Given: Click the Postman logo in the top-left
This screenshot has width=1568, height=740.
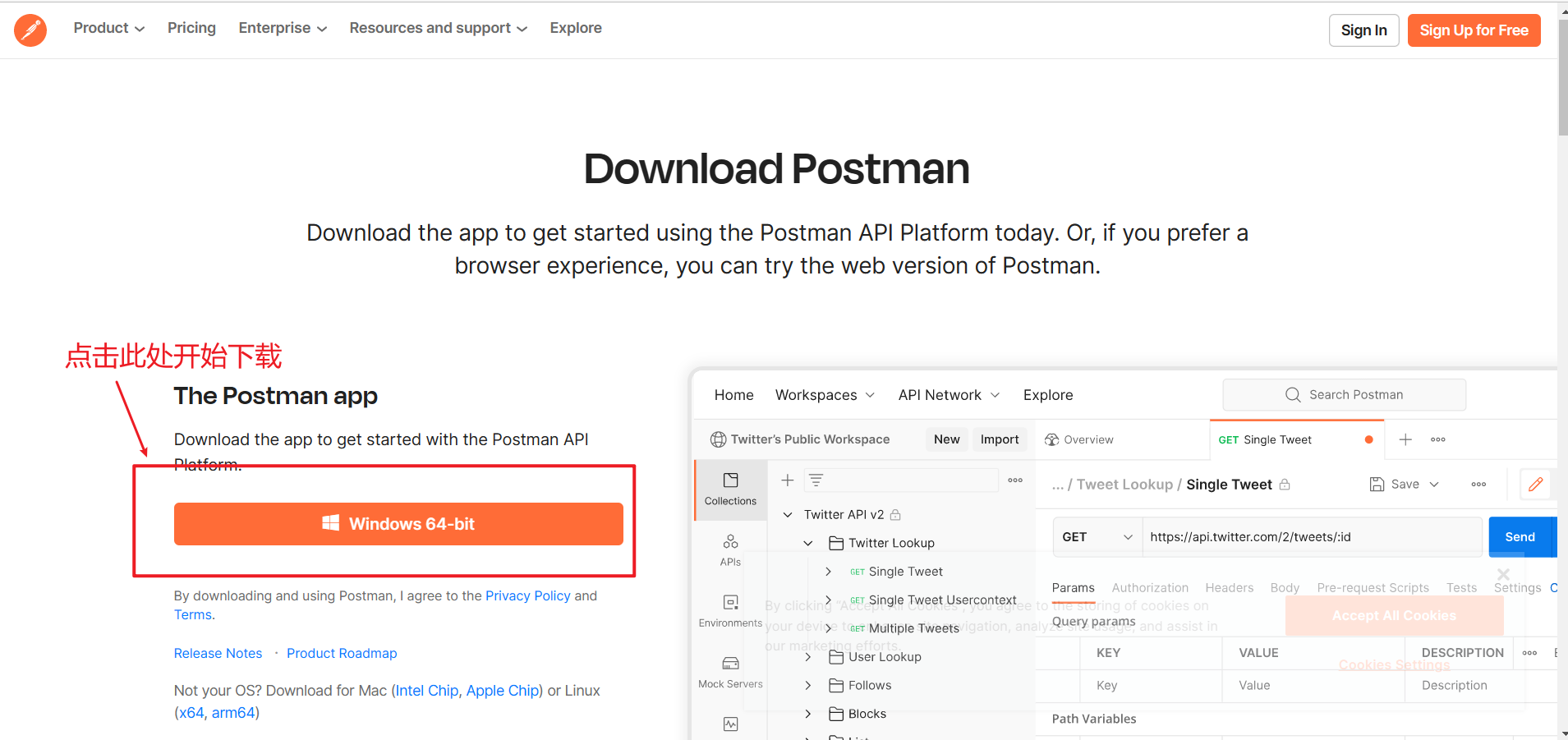Looking at the screenshot, I should [x=30, y=29].
